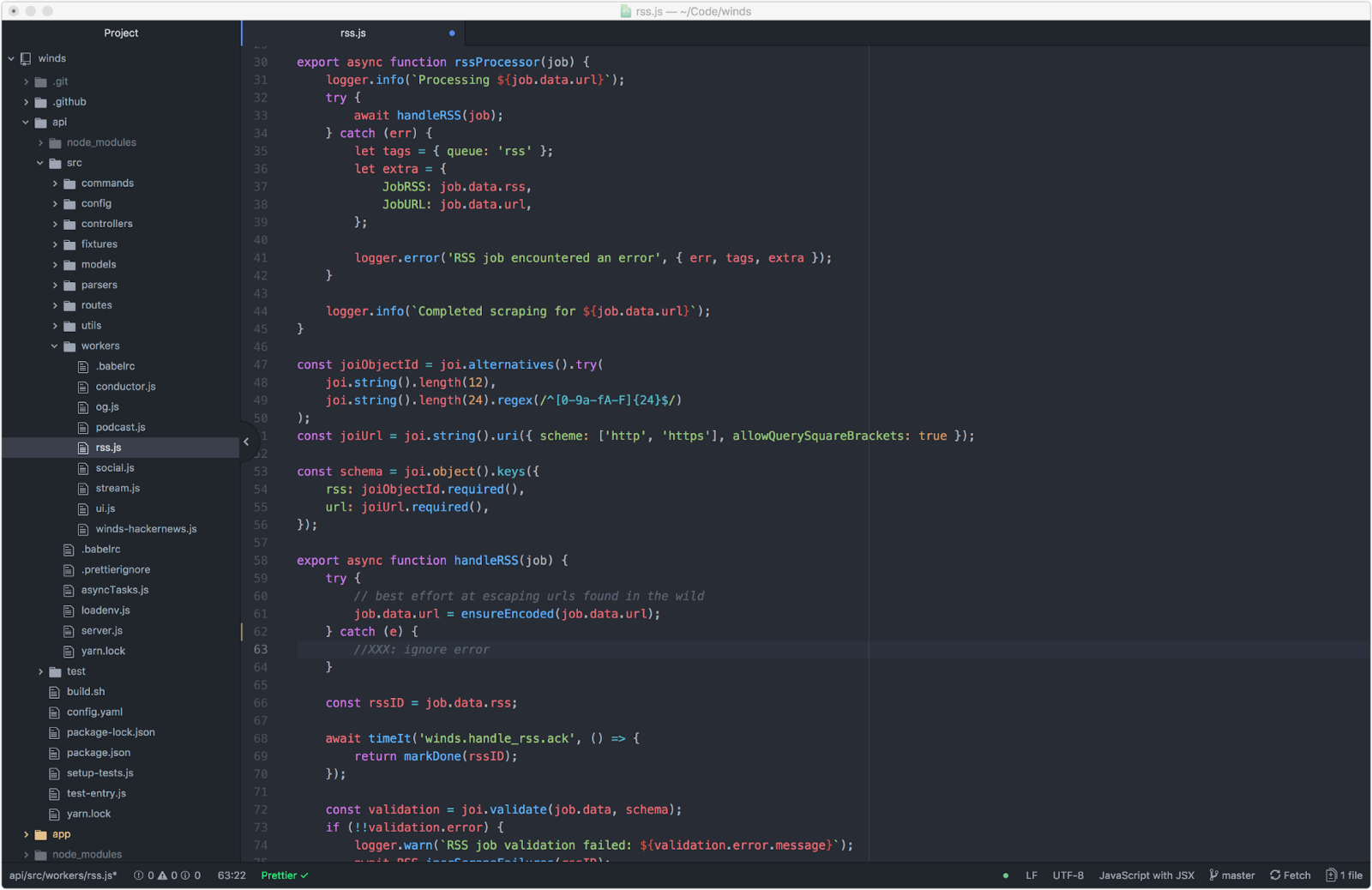Select the Project panel tab

pyautogui.click(x=121, y=33)
